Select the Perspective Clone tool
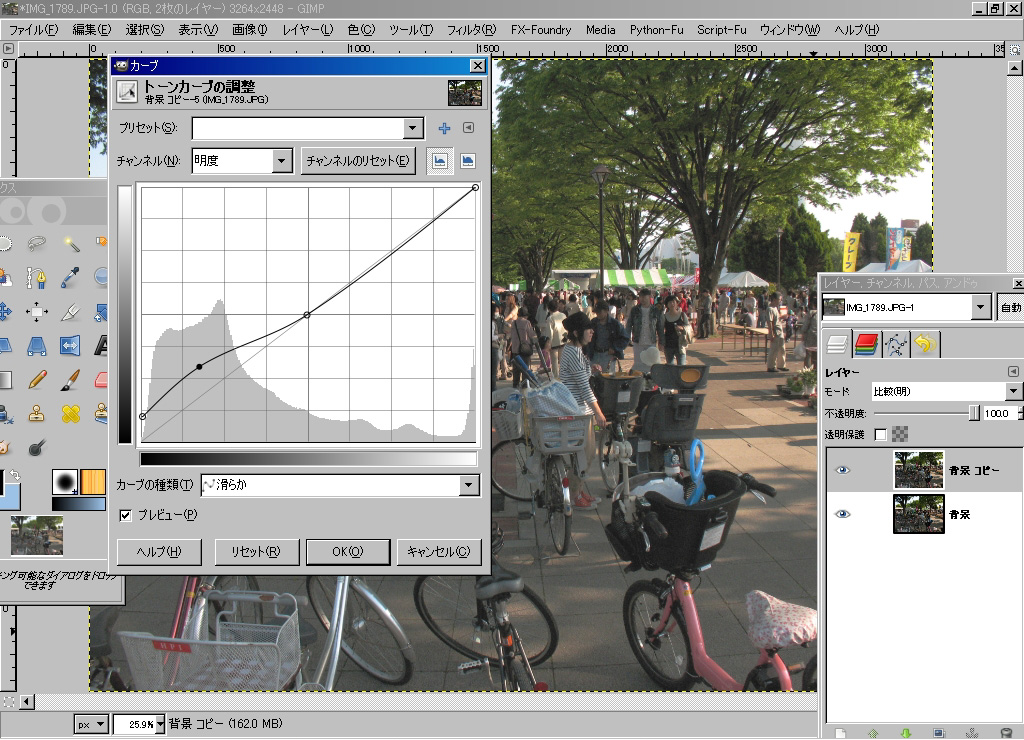 (x=101, y=413)
